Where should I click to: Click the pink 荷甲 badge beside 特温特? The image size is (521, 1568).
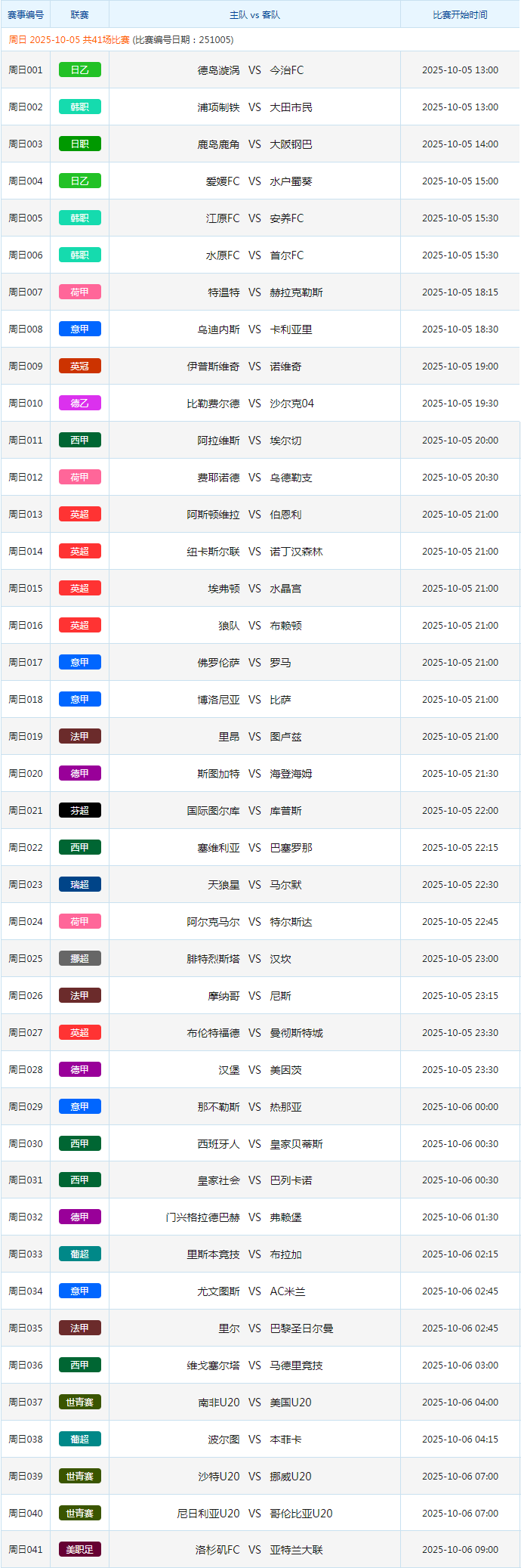point(79,292)
